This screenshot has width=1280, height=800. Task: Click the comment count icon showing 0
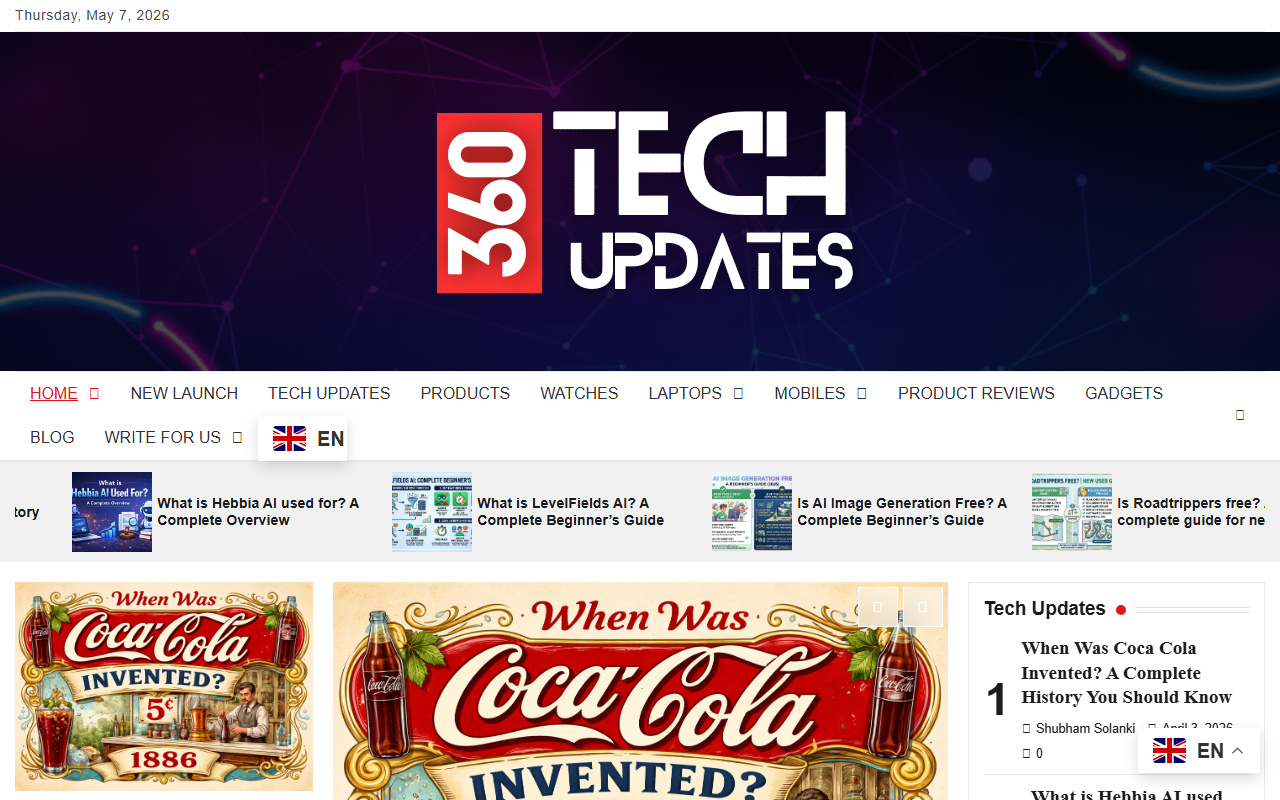coord(1026,754)
